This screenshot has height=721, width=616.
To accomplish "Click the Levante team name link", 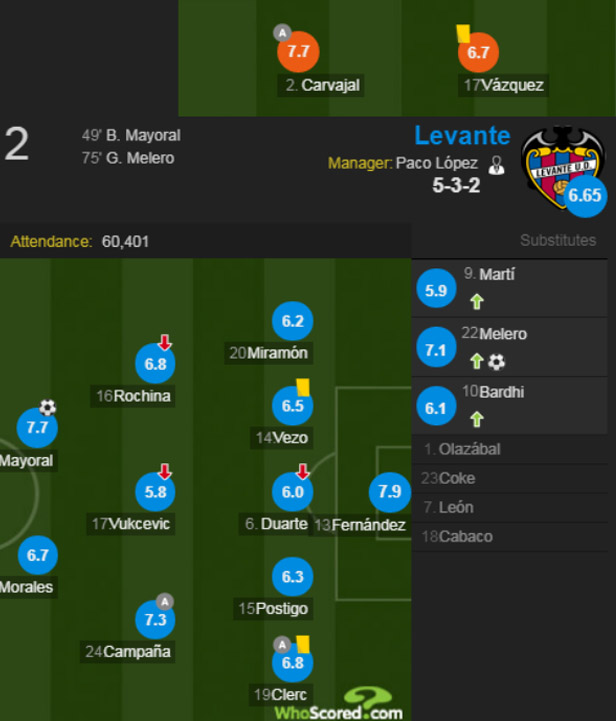I will pos(462,136).
